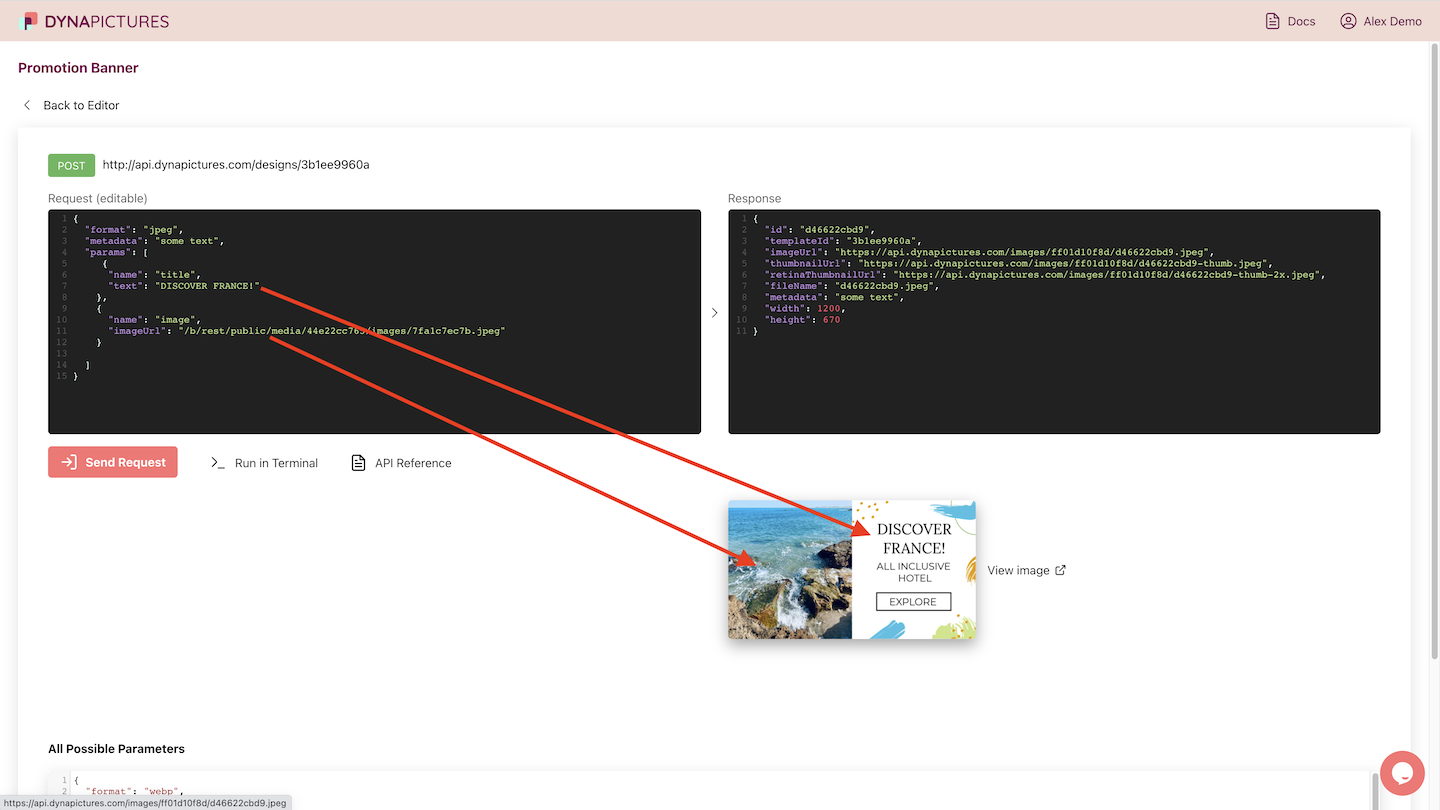This screenshot has height=810, width=1440.
Task: Go Back to Editor
Action: coord(81,105)
